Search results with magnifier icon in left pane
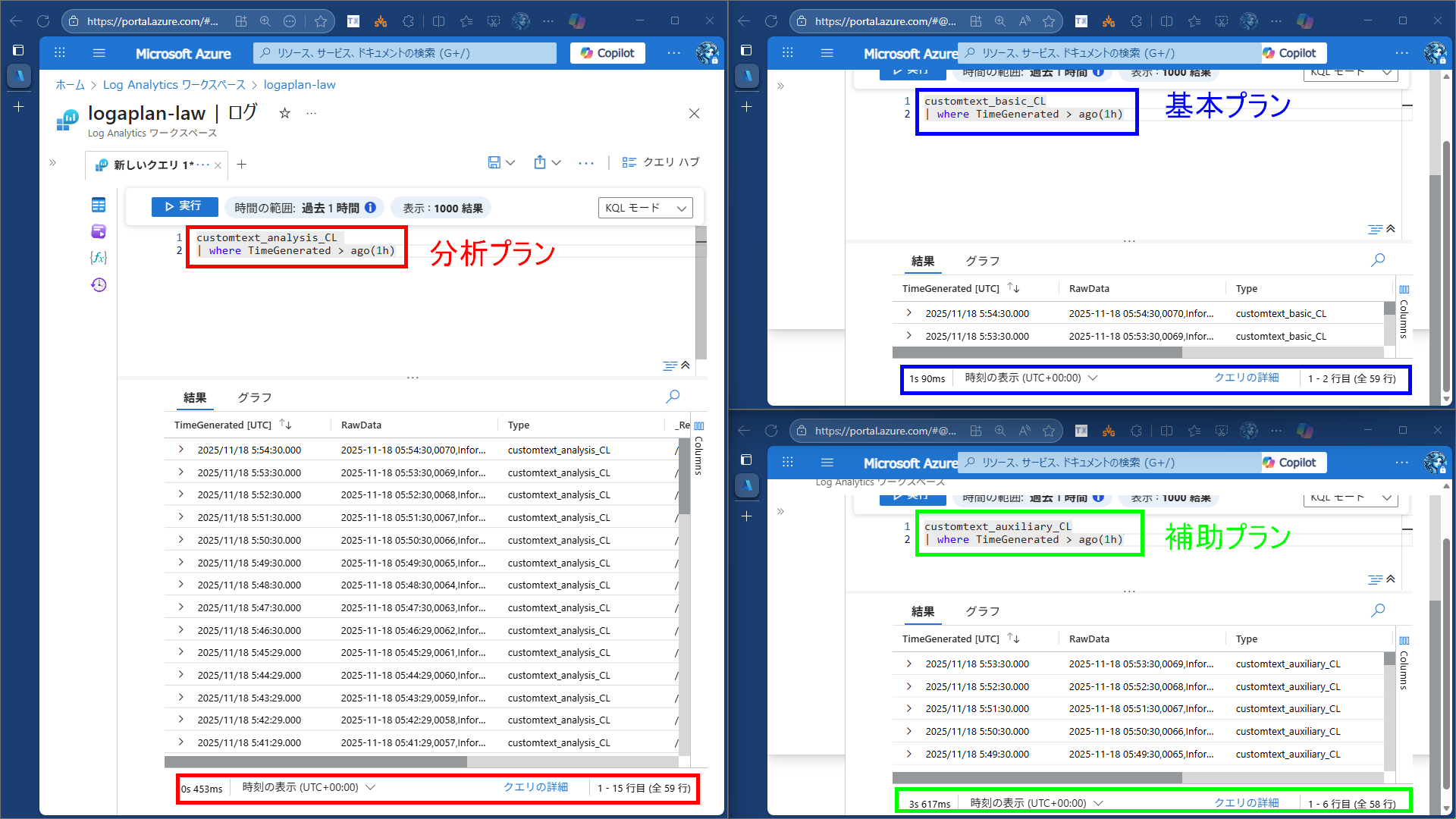The width and height of the screenshot is (1456, 819). (673, 396)
